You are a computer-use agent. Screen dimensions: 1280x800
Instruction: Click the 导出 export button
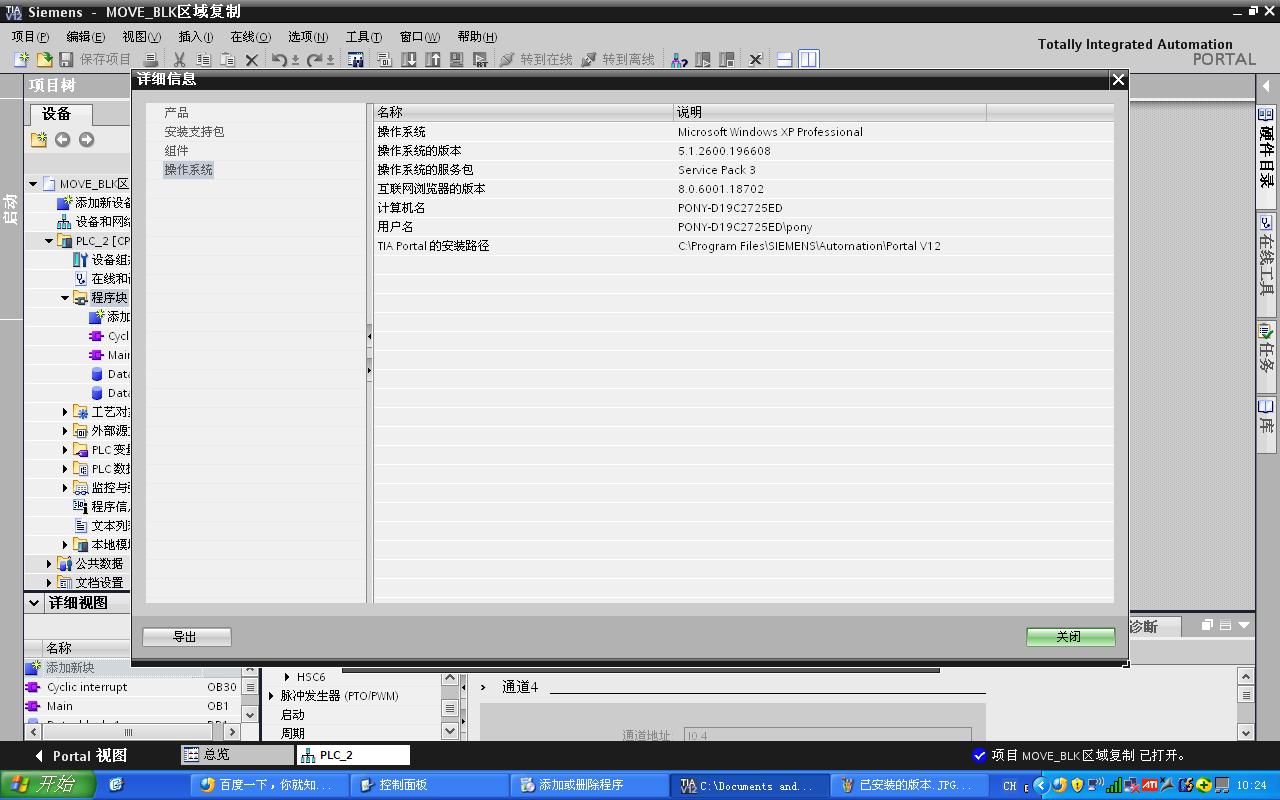tap(187, 637)
